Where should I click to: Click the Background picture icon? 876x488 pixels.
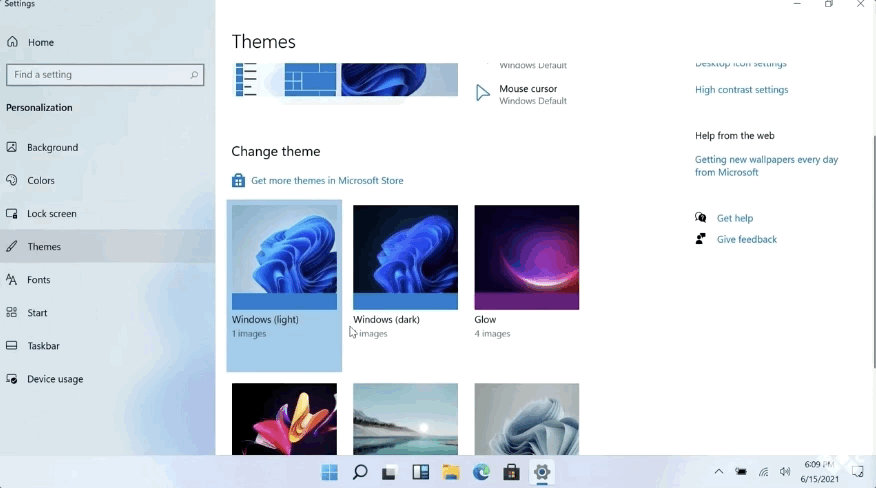click(12, 148)
